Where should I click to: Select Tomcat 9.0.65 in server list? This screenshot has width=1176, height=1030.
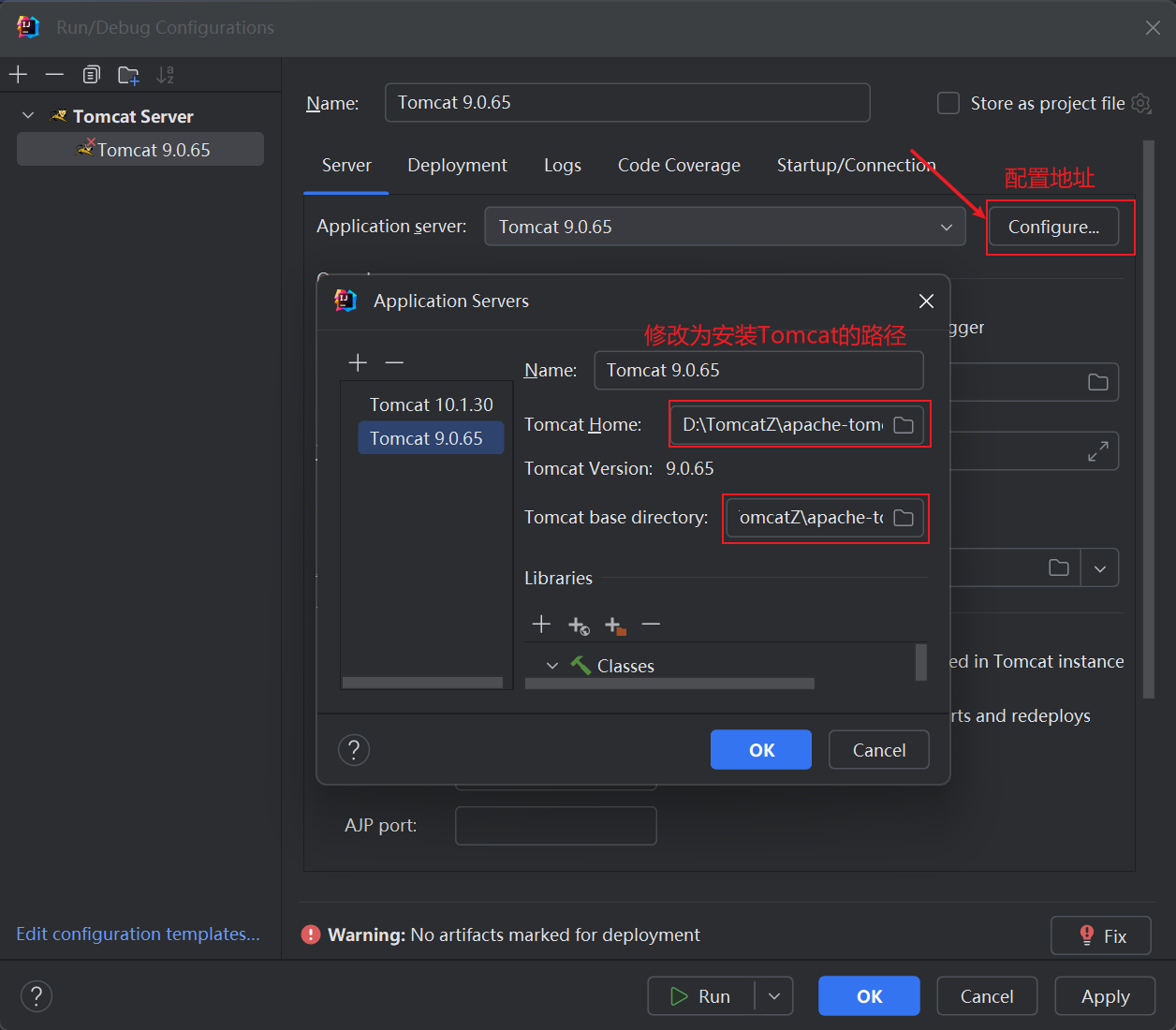pos(431,438)
